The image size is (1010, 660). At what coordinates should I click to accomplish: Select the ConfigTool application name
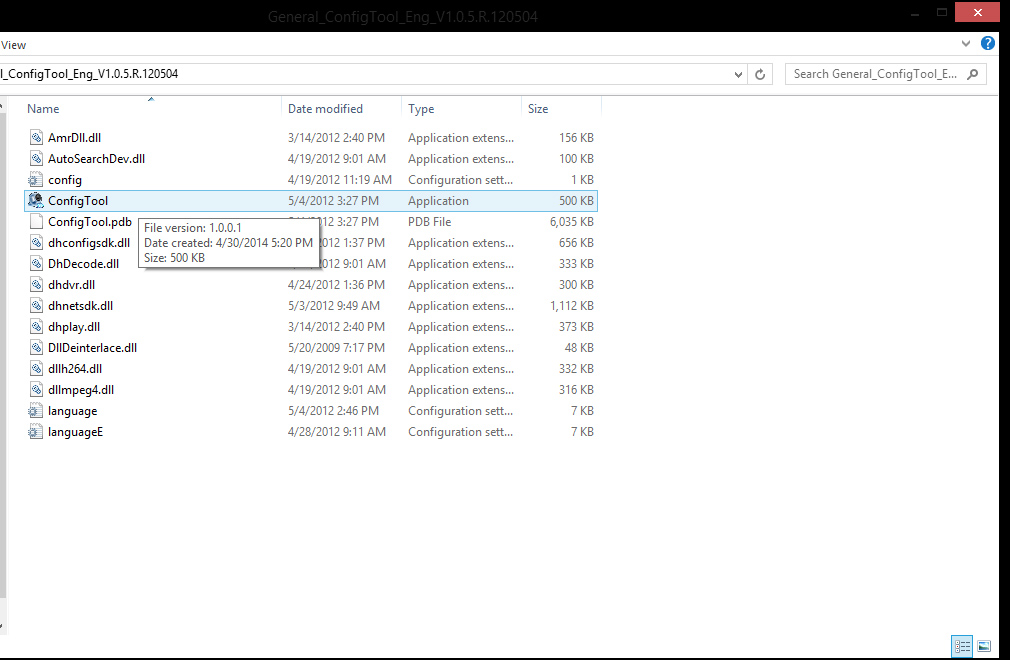click(x=78, y=201)
